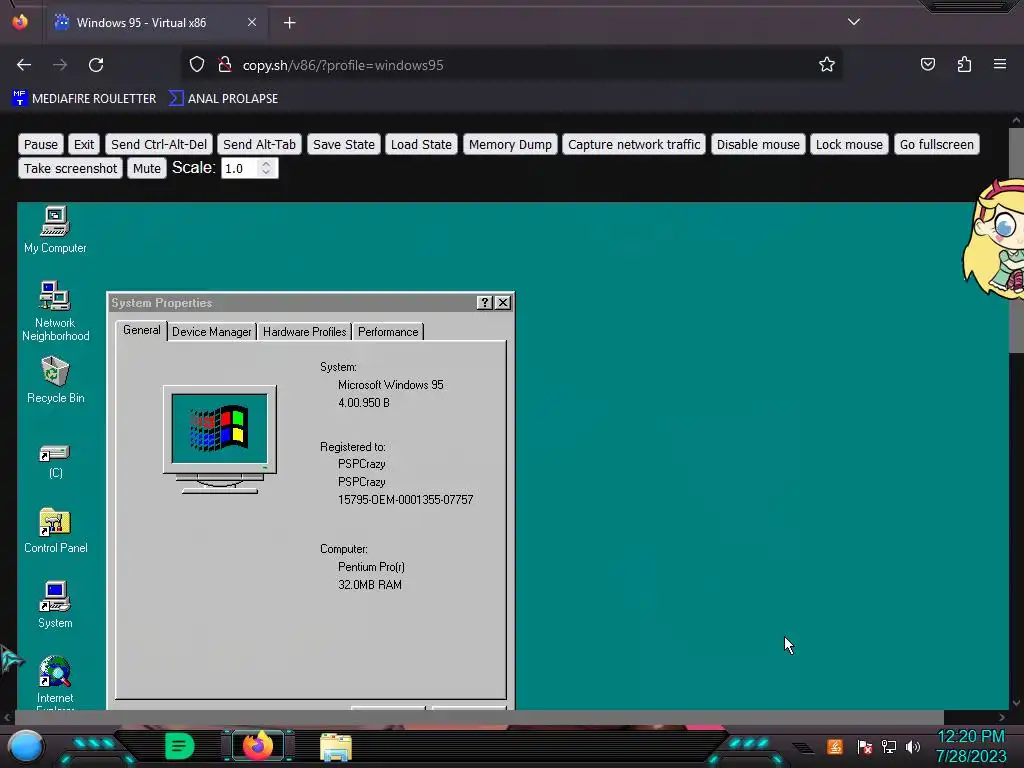Reload the current page
The width and height of the screenshot is (1024, 768).
pos(96,65)
